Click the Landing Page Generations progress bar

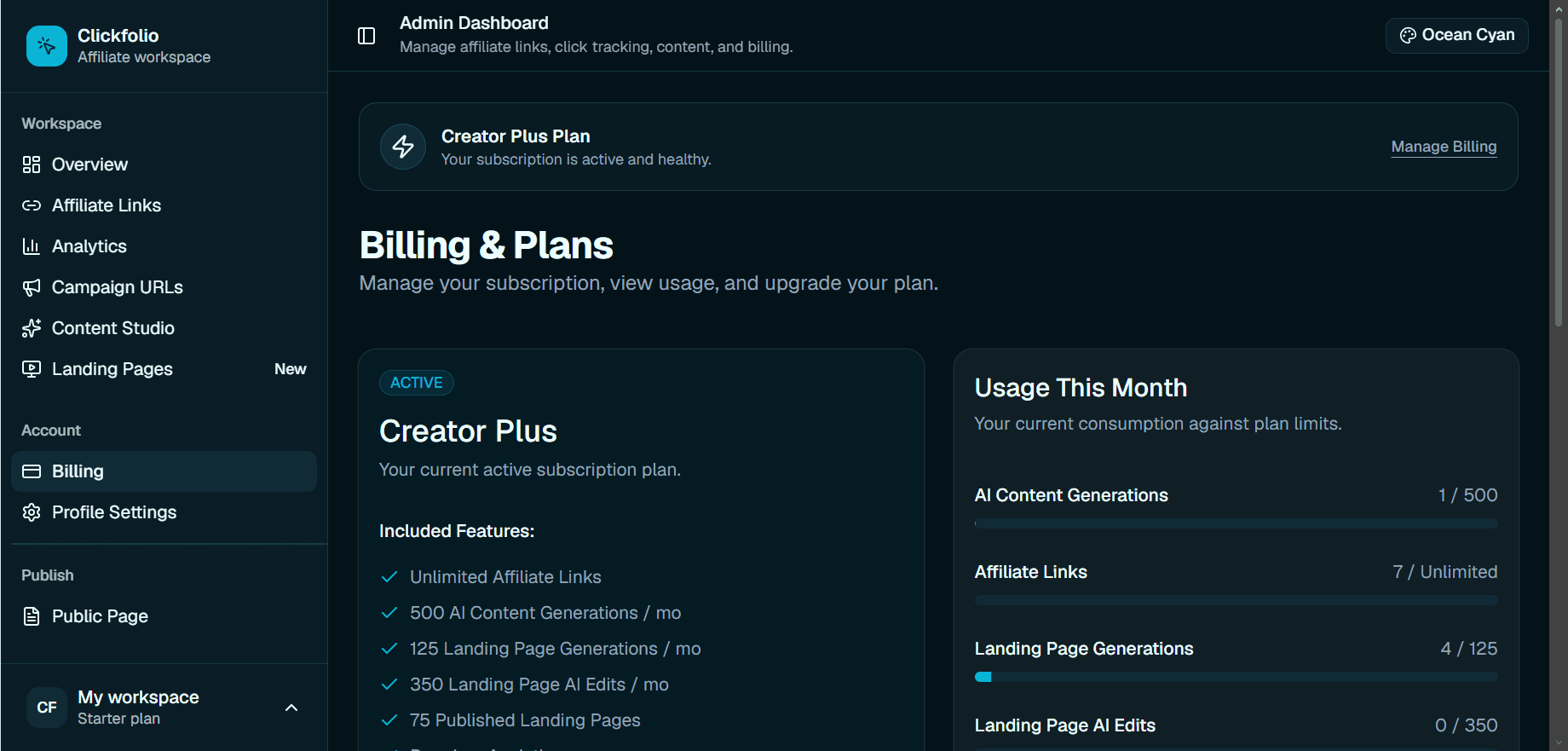click(x=1236, y=677)
